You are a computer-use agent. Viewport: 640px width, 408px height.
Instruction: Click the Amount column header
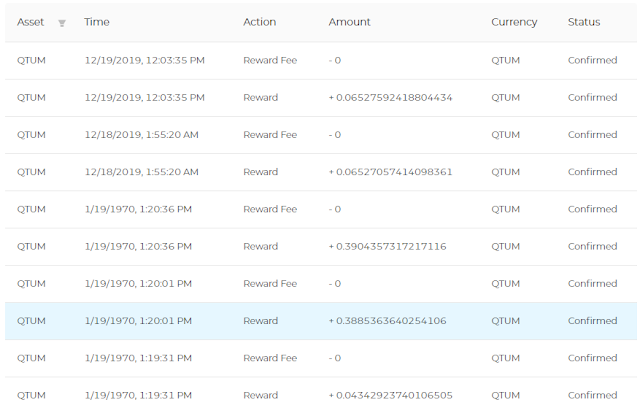coord(349,22)
